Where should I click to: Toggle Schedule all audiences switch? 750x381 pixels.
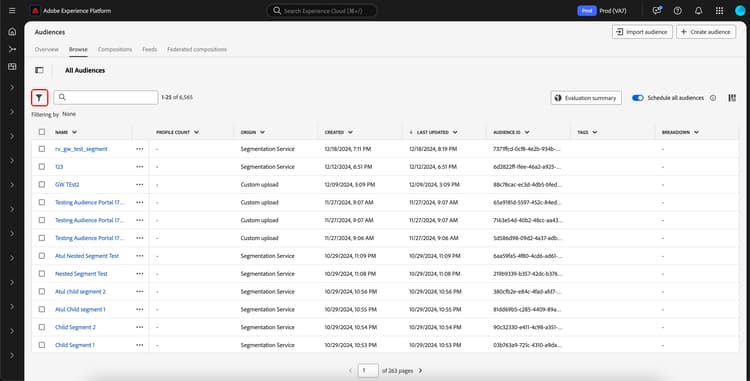(638, 98)
